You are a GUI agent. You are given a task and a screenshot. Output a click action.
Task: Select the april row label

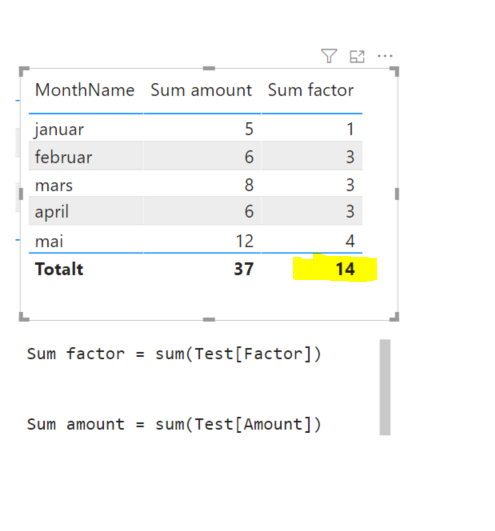click(52, 212)
